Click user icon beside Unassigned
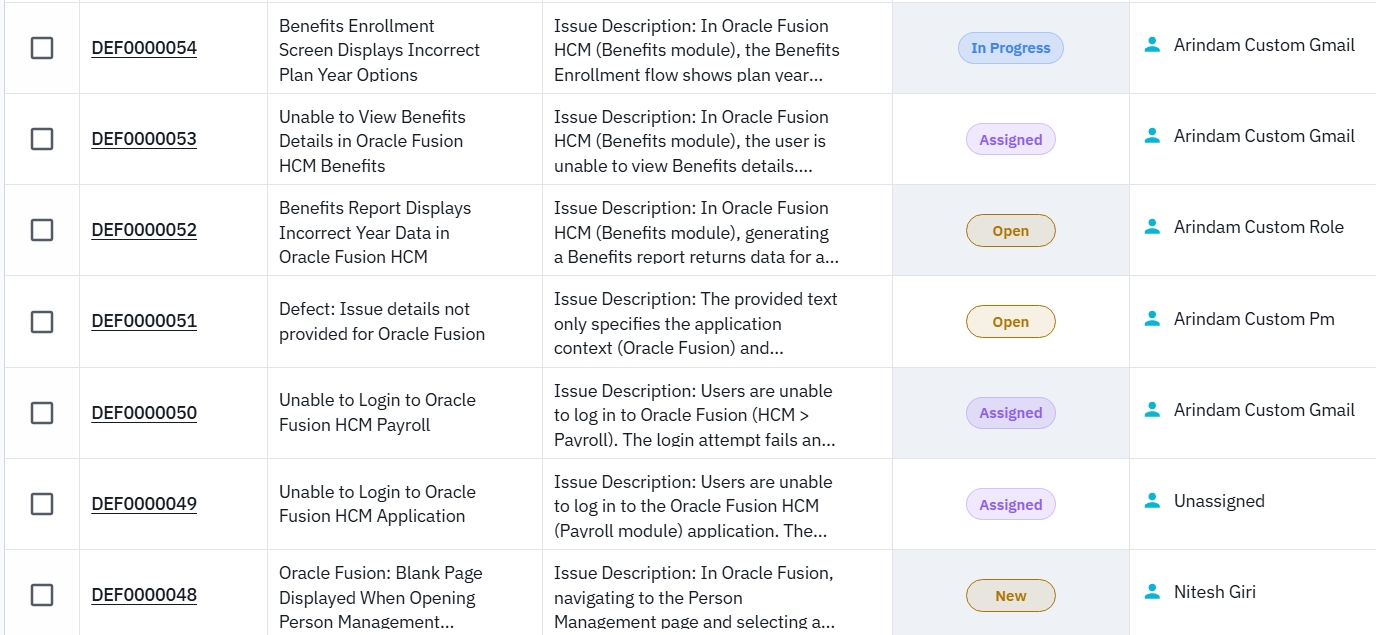The height and width of the screenshot is (635, 1376). coord(1152,500)
